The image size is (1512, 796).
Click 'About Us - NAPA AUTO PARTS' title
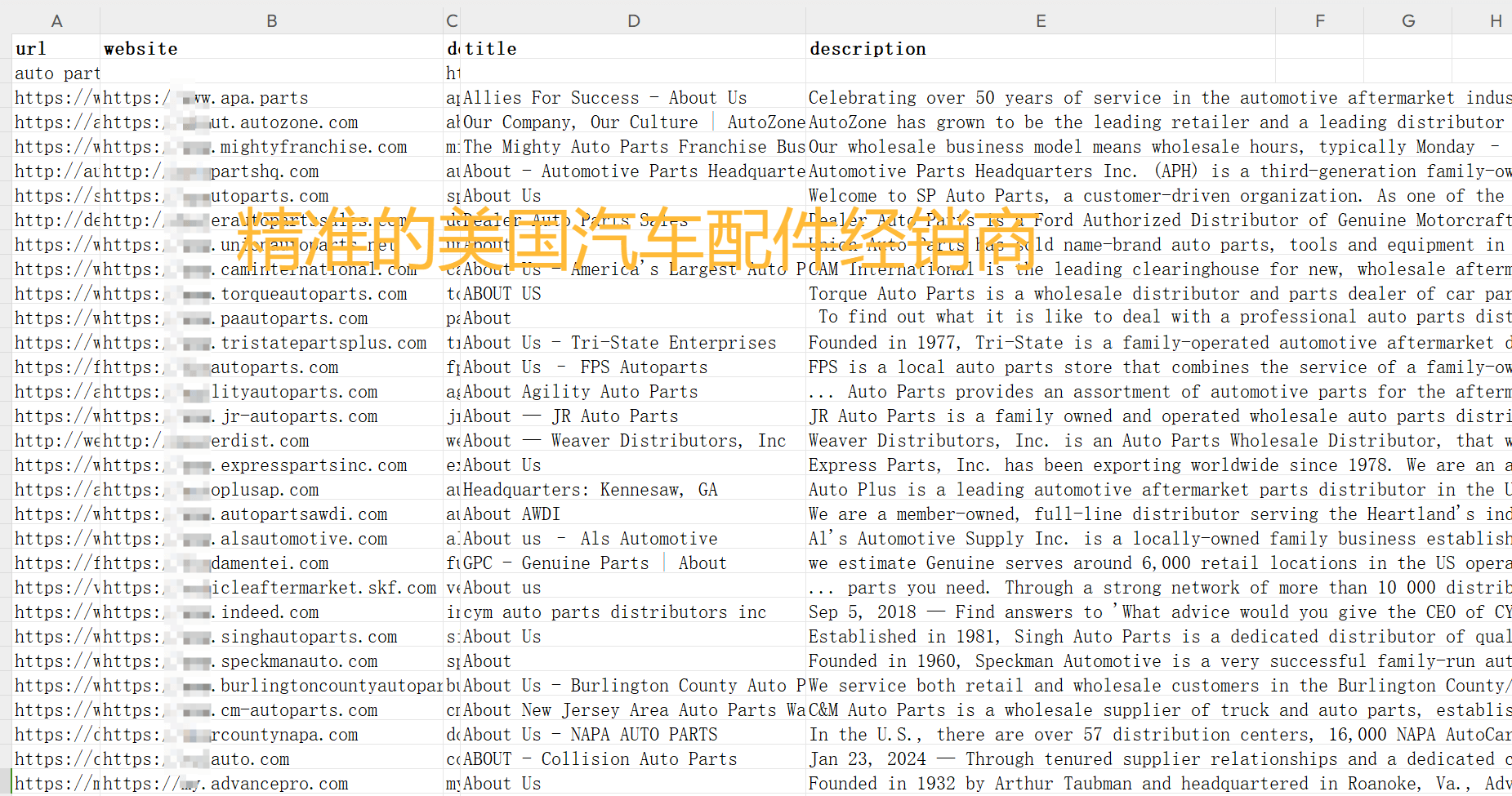(634, 734)
